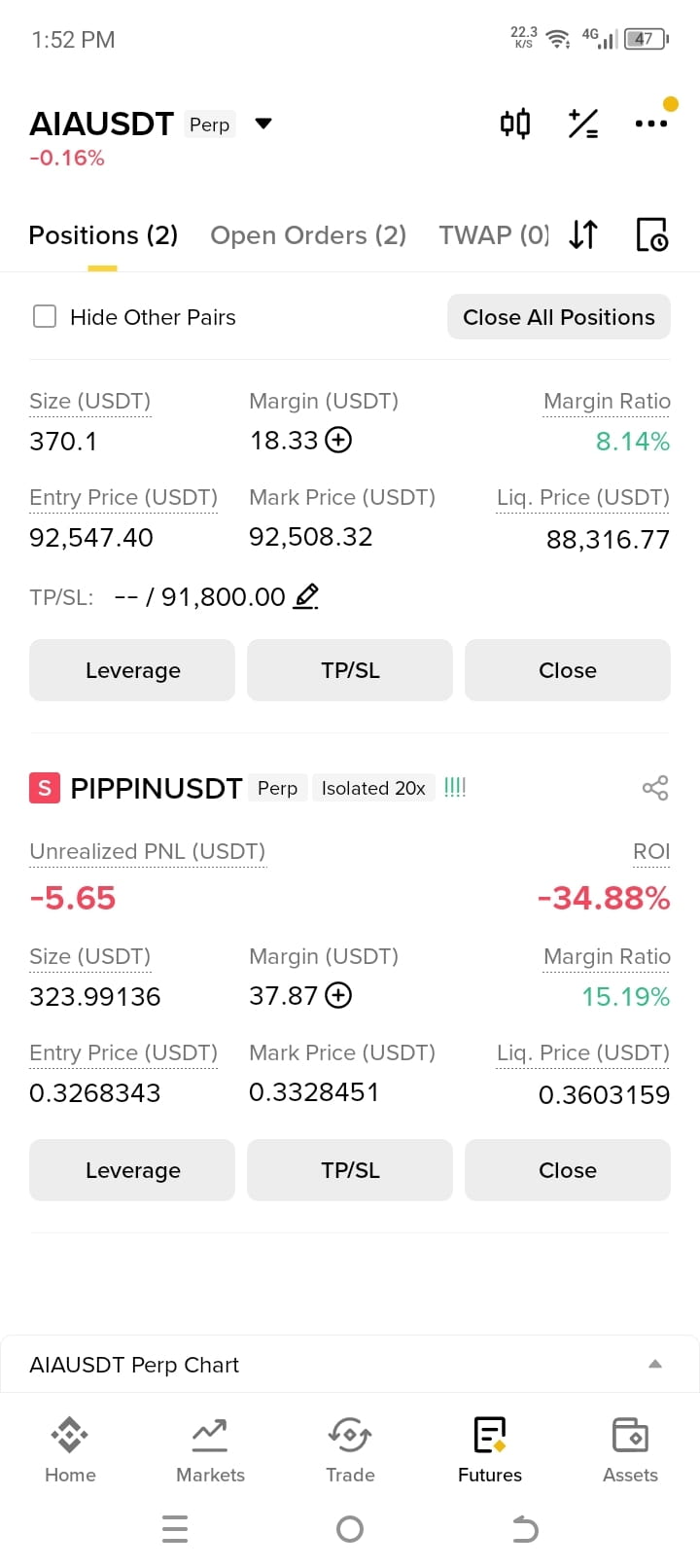This screenshot has width=700, height=1568.
Task: Open the three-dot more menu
Action: [650, 124]
